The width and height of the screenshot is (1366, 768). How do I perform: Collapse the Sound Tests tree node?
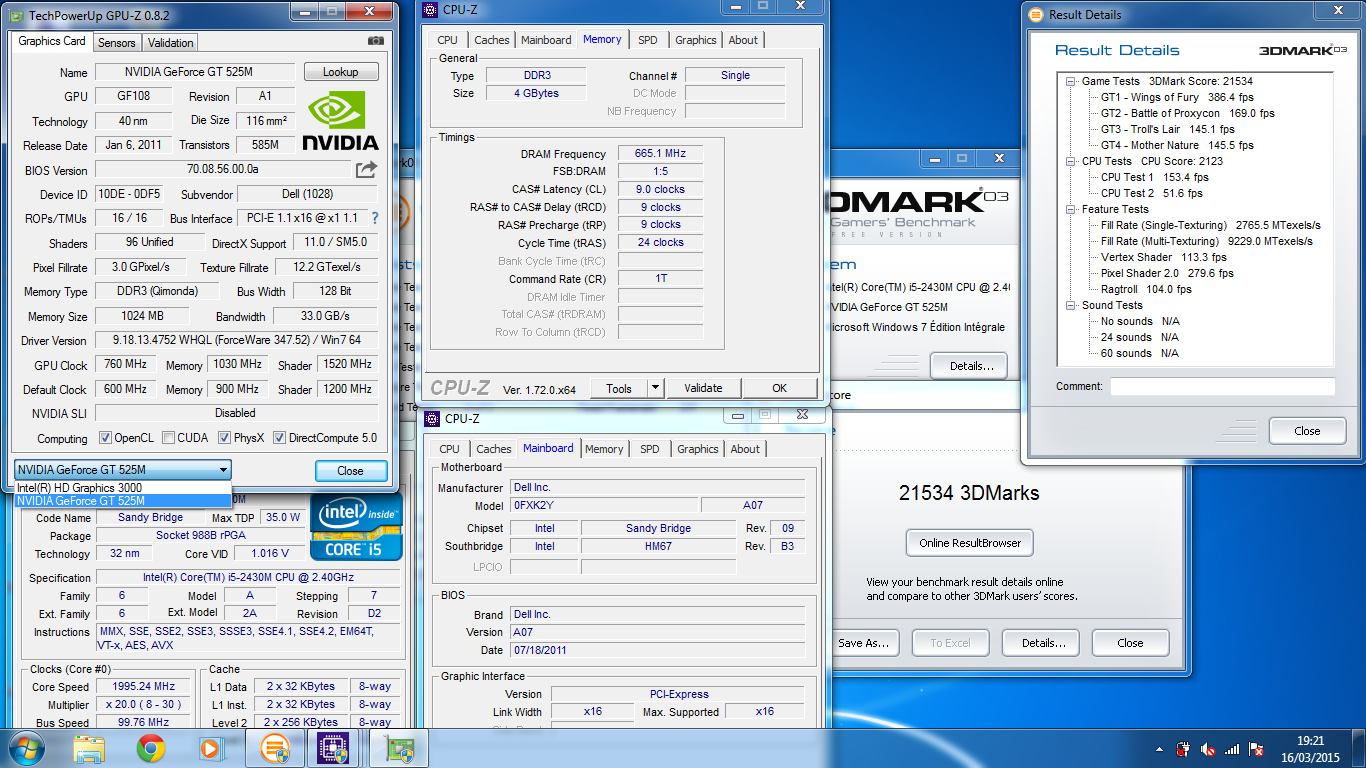[x=1070, y=305]
